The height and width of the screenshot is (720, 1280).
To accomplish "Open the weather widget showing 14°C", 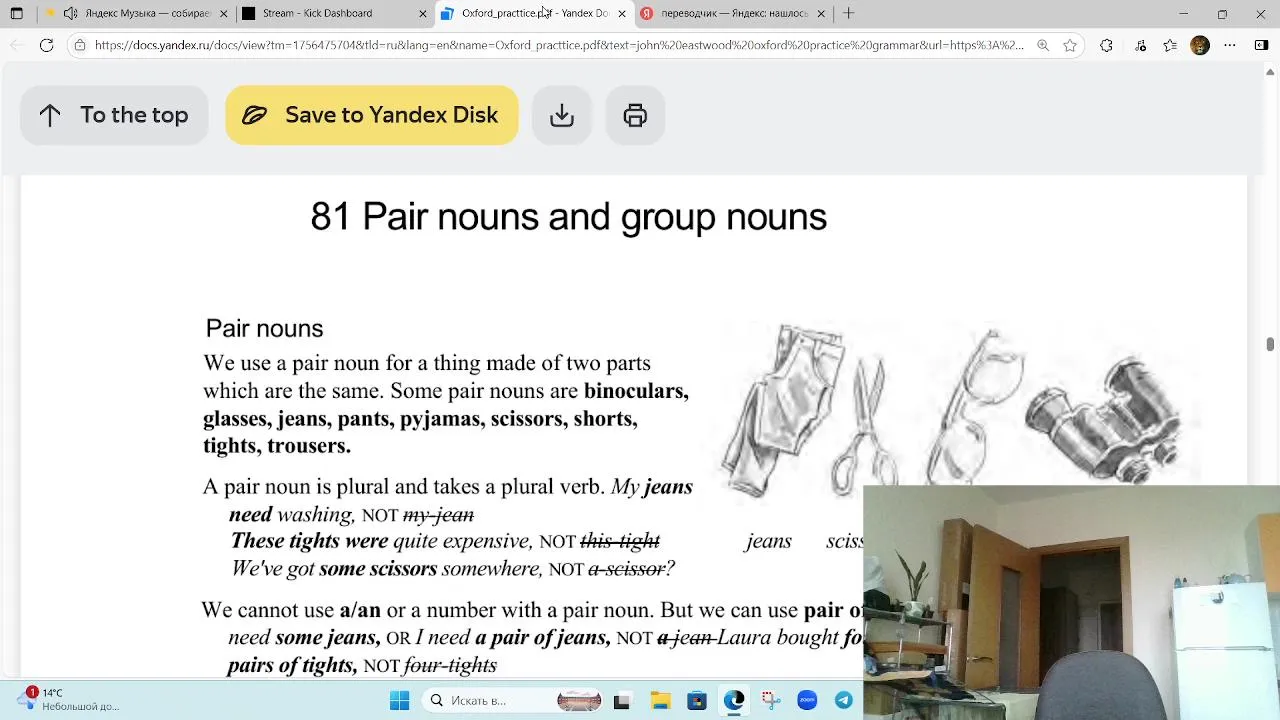I will point(70,699).
